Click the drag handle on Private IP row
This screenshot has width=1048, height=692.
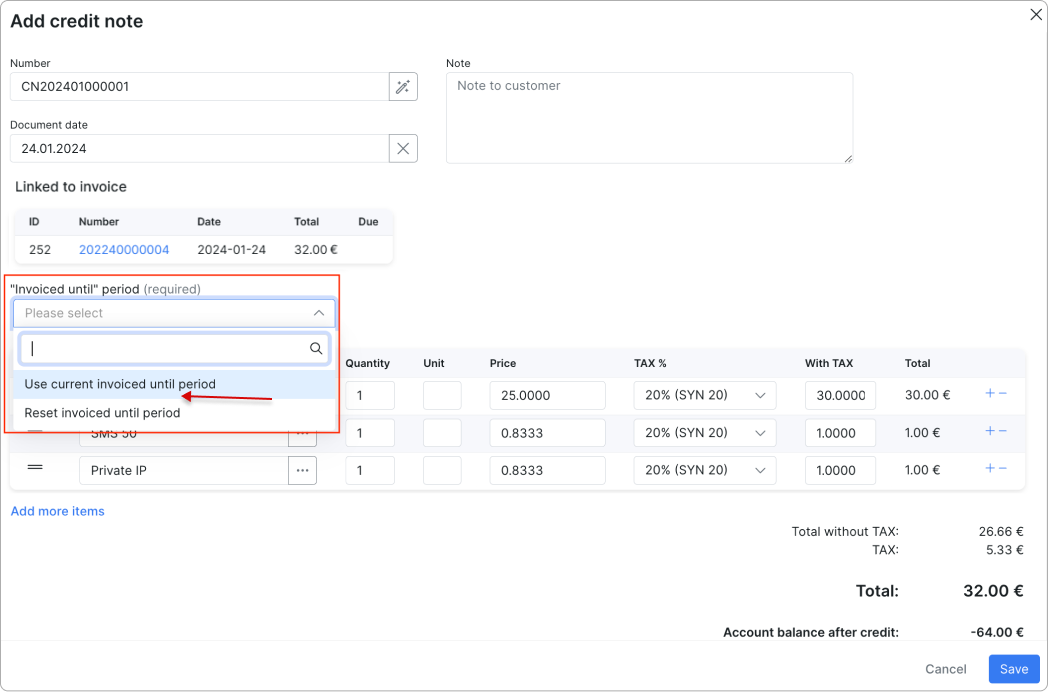coord(35,467)
